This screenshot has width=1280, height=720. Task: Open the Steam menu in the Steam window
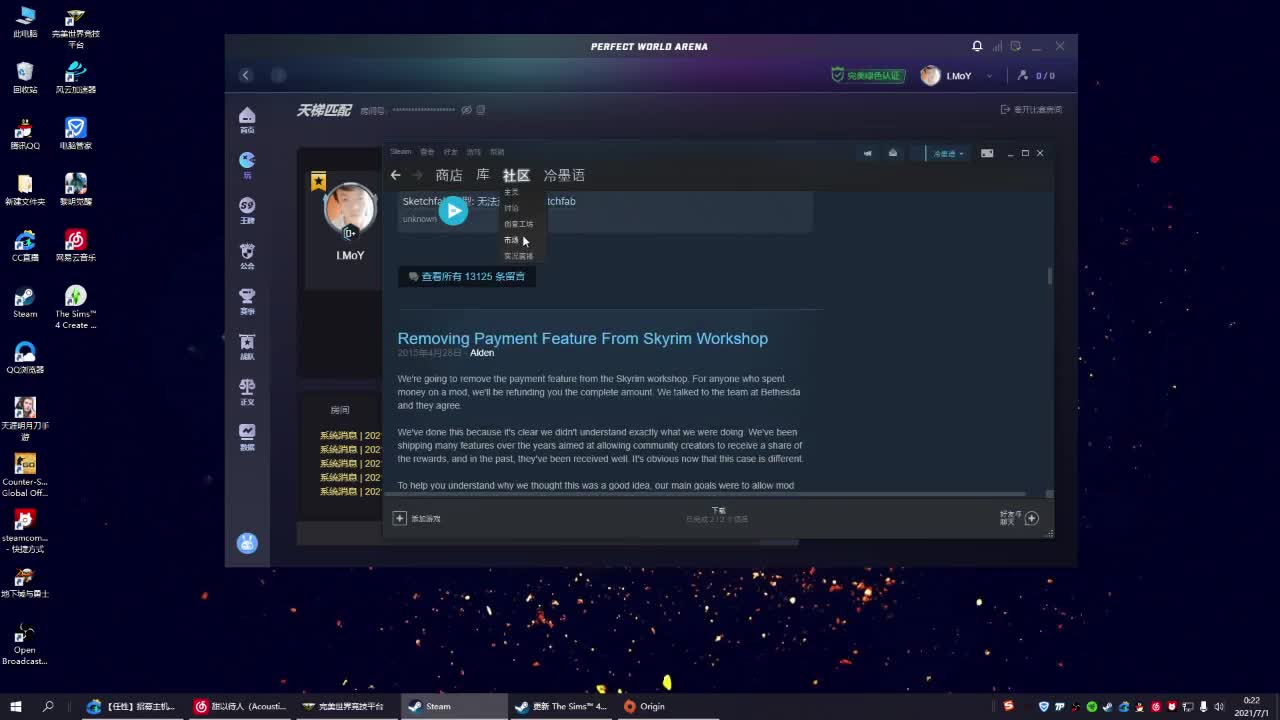coord(400,152)
